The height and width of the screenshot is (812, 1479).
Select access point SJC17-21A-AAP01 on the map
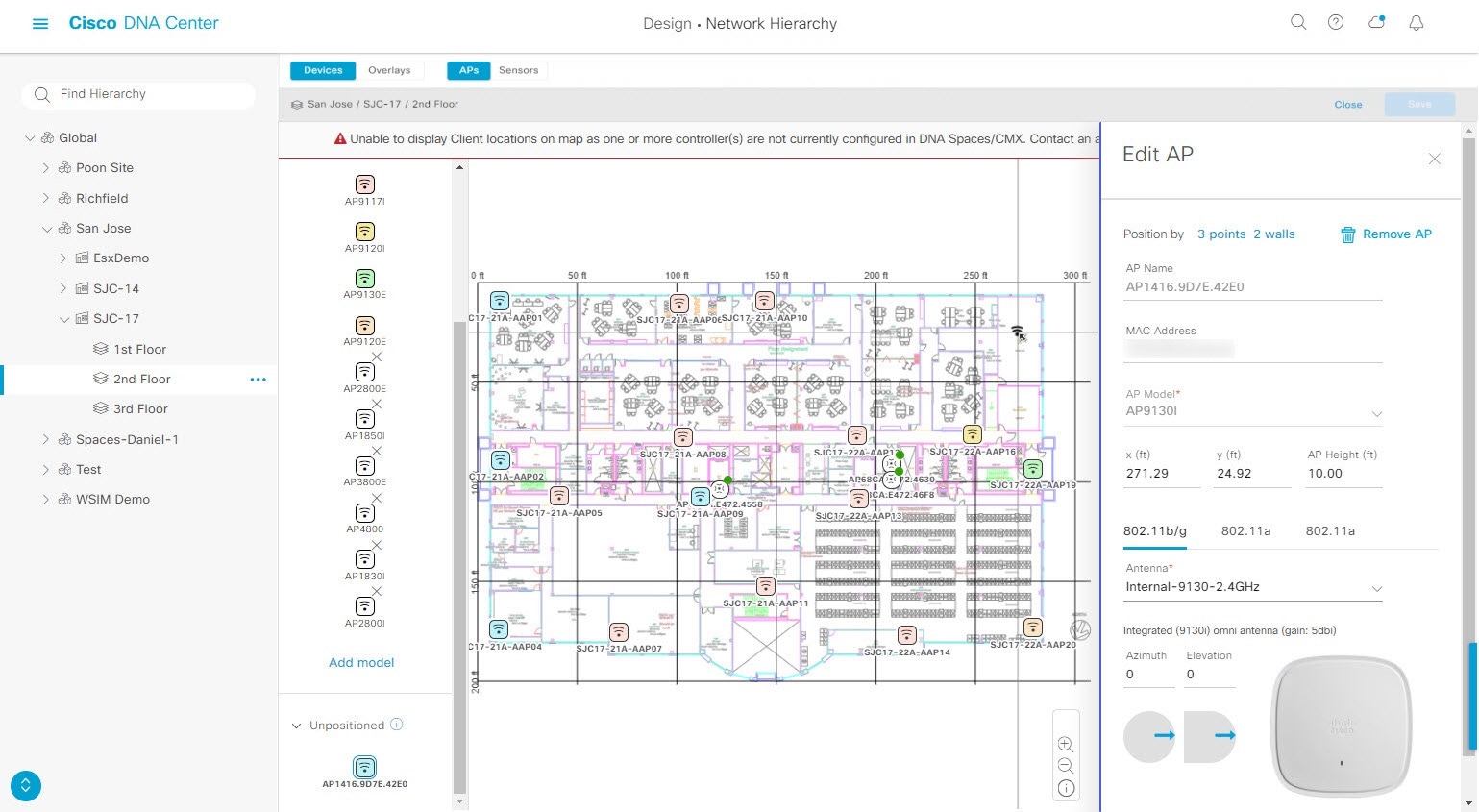pyautogui.click(x=500, y=301)
